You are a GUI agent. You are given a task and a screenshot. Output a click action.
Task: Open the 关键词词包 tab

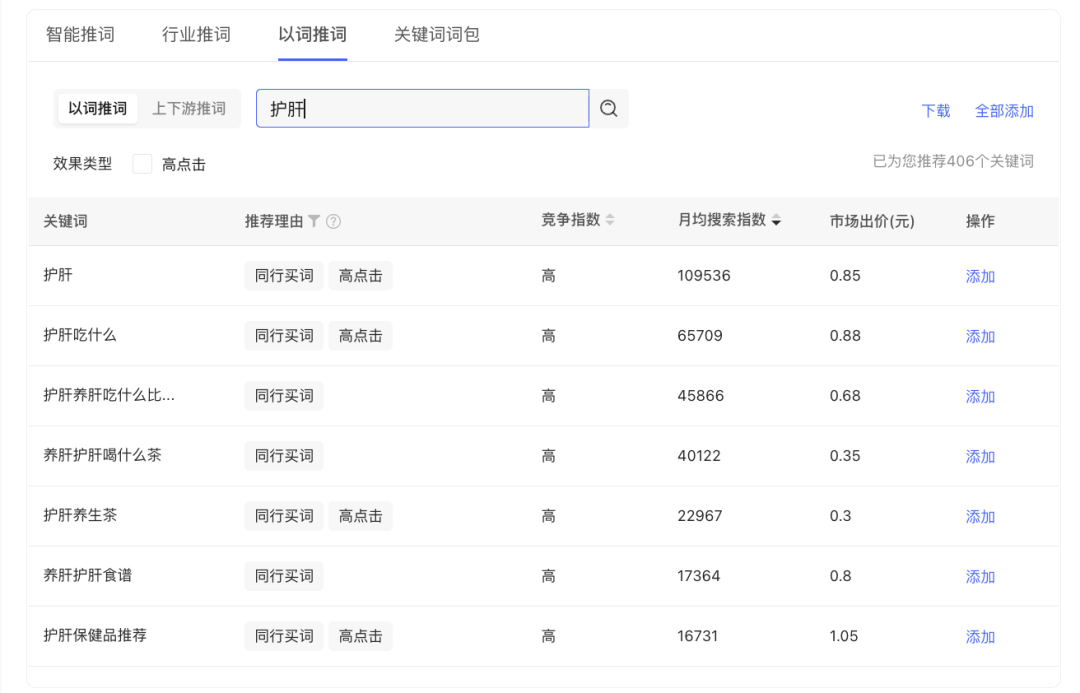[437, 34]
